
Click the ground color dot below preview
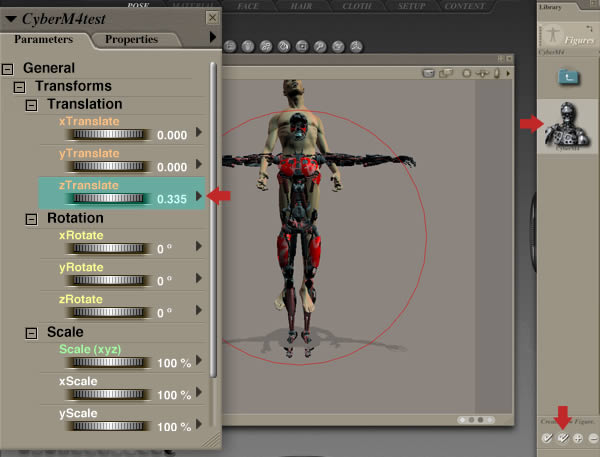point(489,420)
